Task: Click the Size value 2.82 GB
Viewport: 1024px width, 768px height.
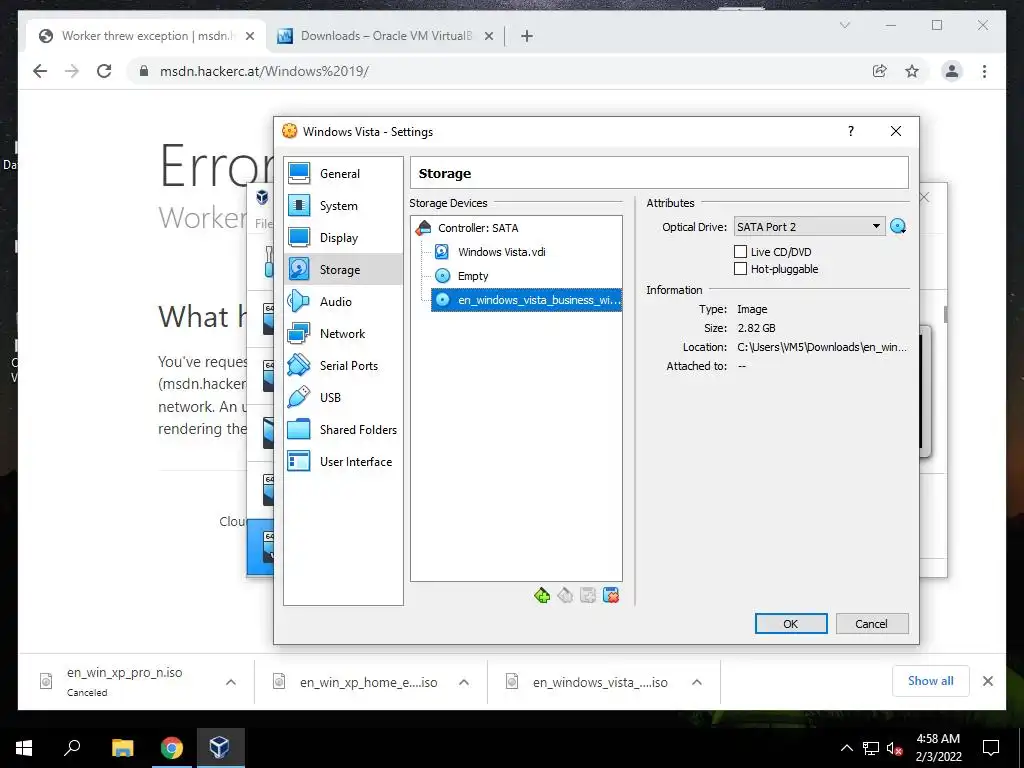Action: (756, 328)
